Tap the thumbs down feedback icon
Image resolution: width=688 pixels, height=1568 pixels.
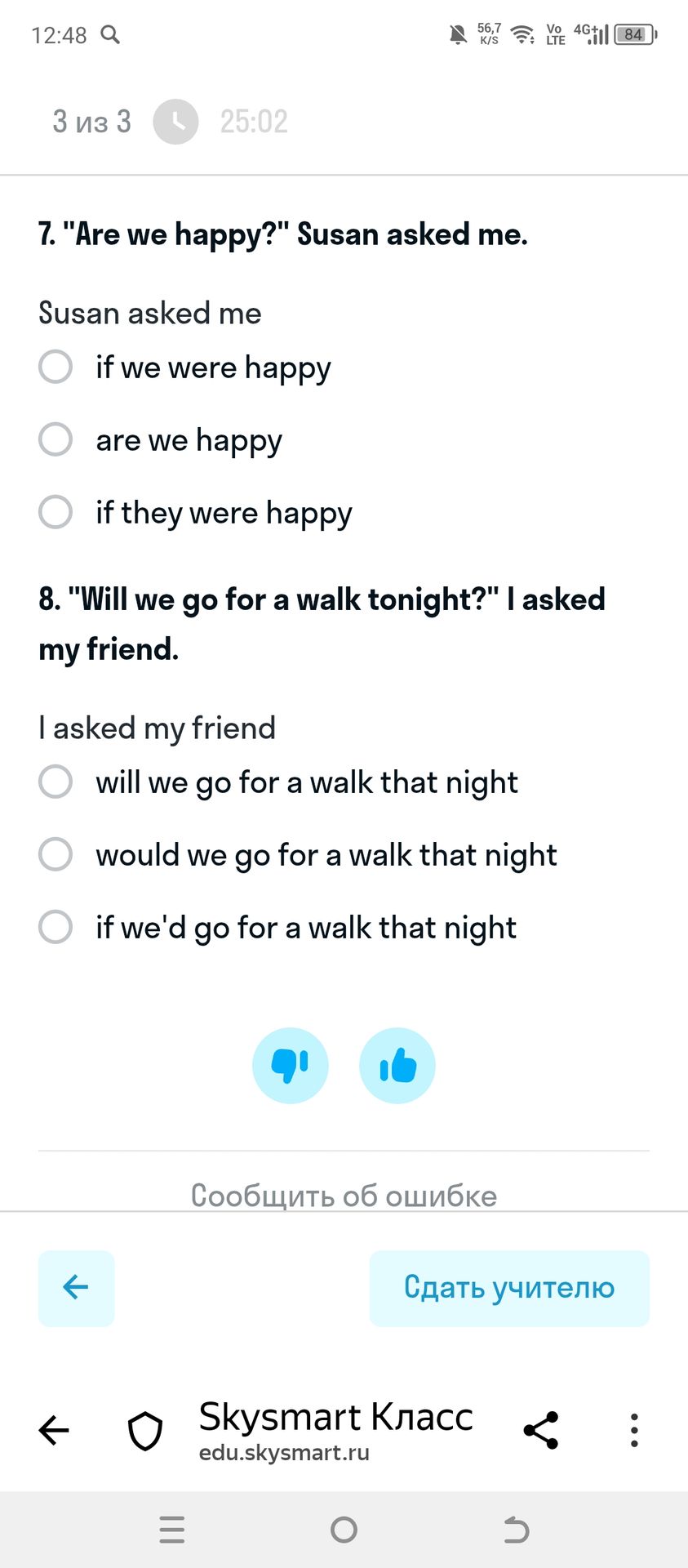[290, 1065]
